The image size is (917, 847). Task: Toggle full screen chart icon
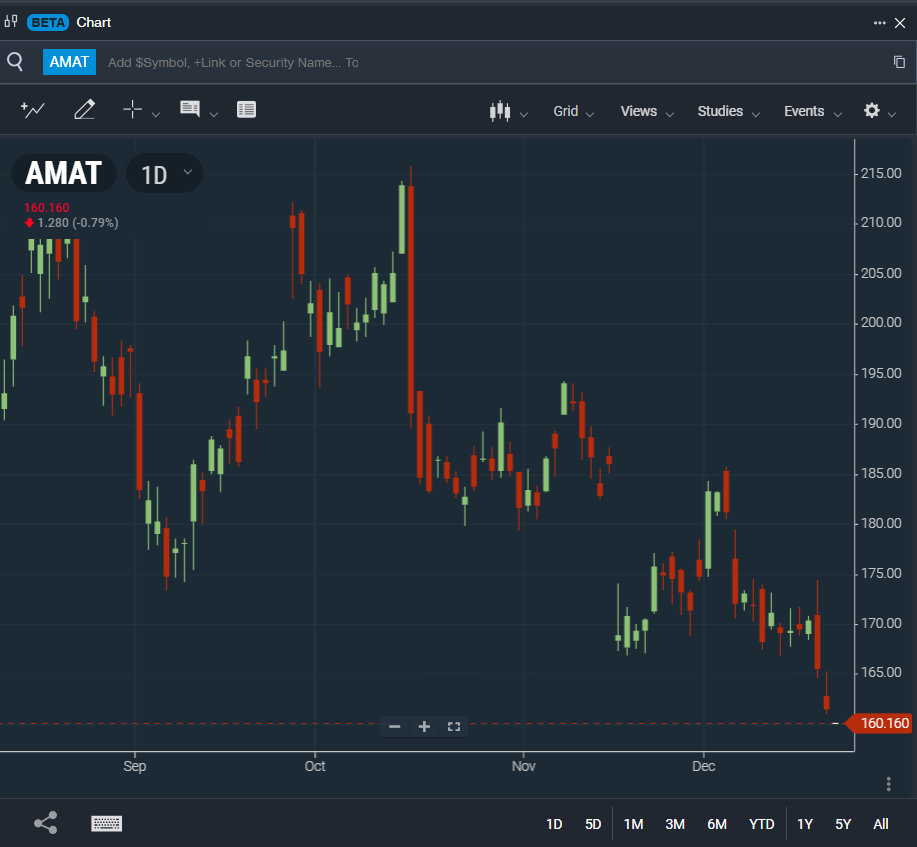[x=454, y=727]
